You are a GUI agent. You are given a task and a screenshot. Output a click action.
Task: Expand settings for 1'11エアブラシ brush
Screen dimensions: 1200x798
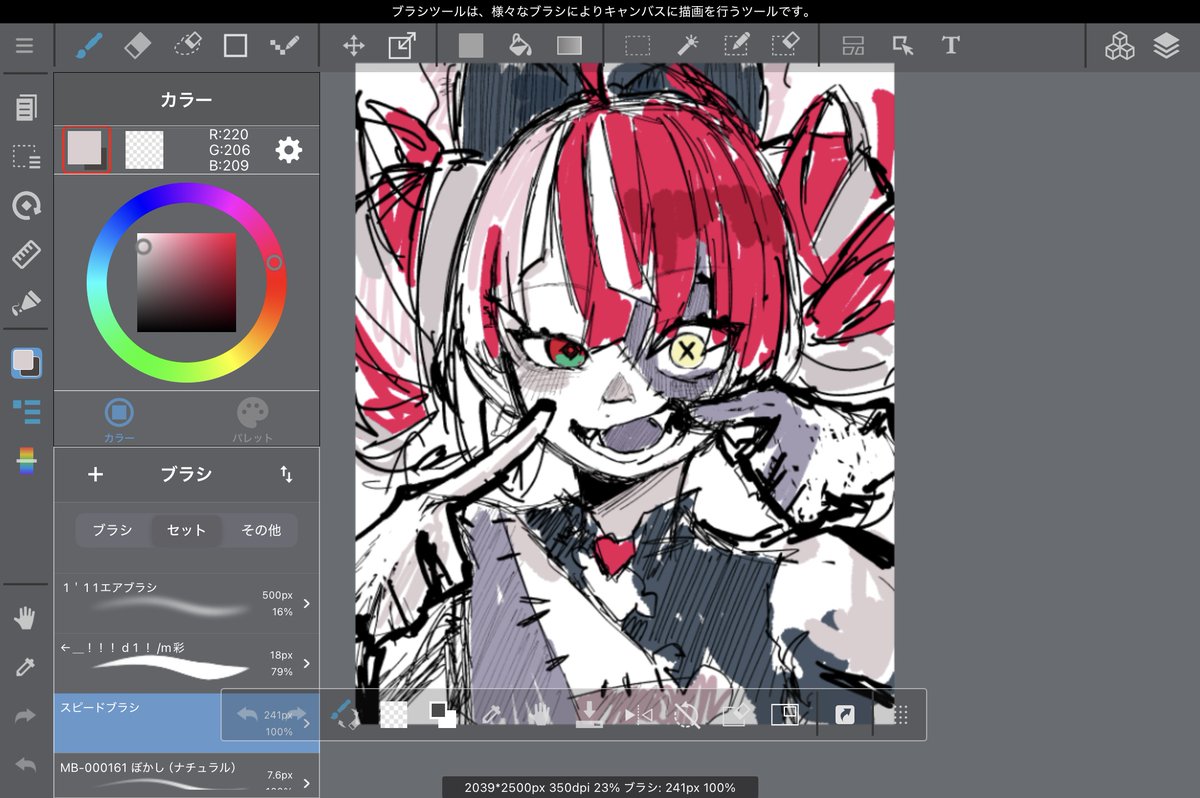tap(306, 603)
